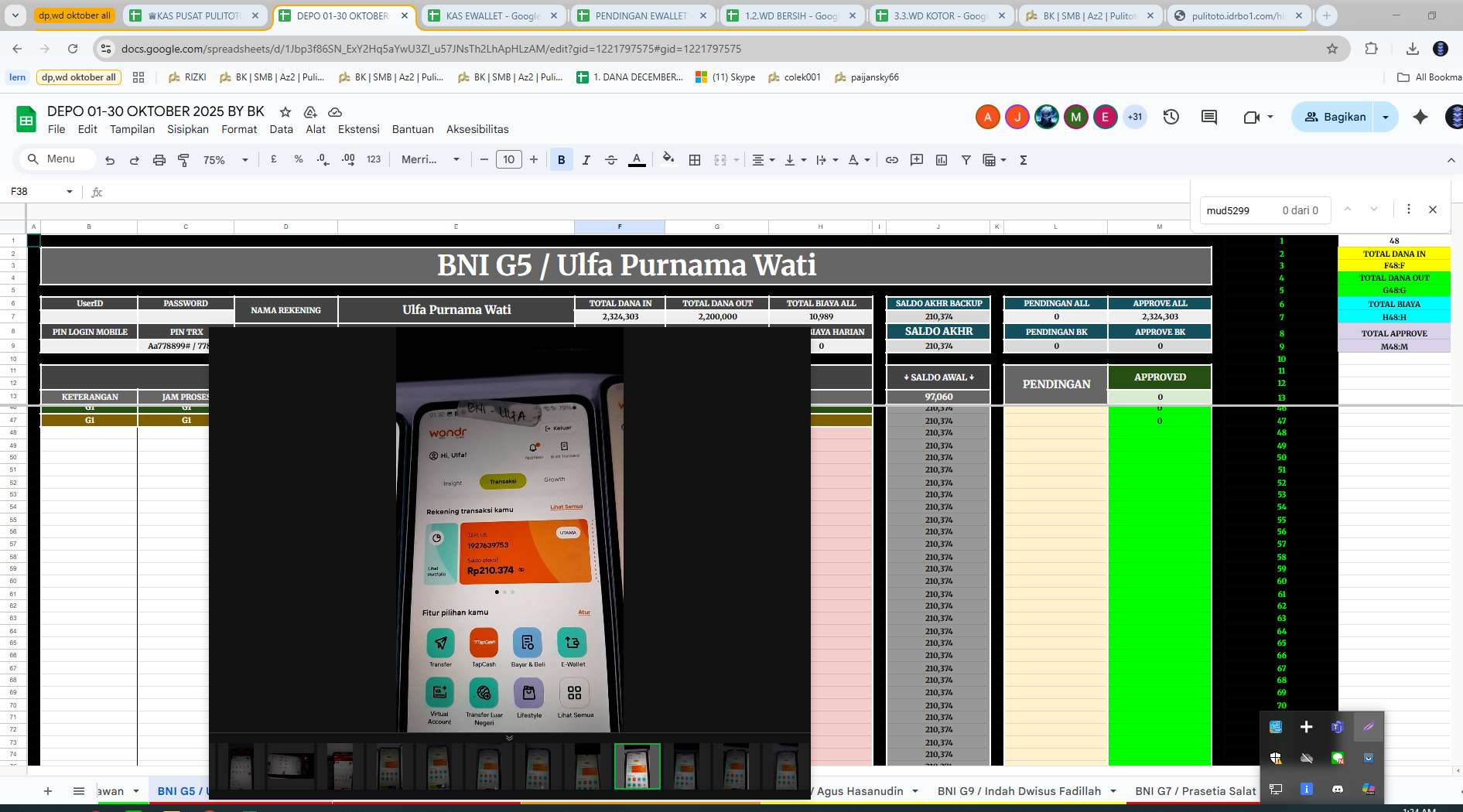Click the move to folder icon
This screenshot has height=812, width=1463.
tap(310, 111)
